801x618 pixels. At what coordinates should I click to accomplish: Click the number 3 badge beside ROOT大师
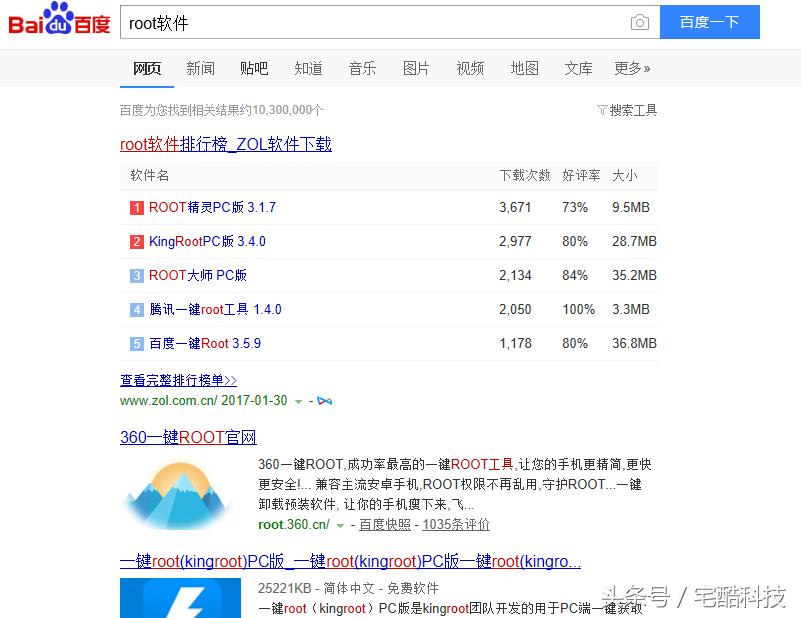pos(137,275)
